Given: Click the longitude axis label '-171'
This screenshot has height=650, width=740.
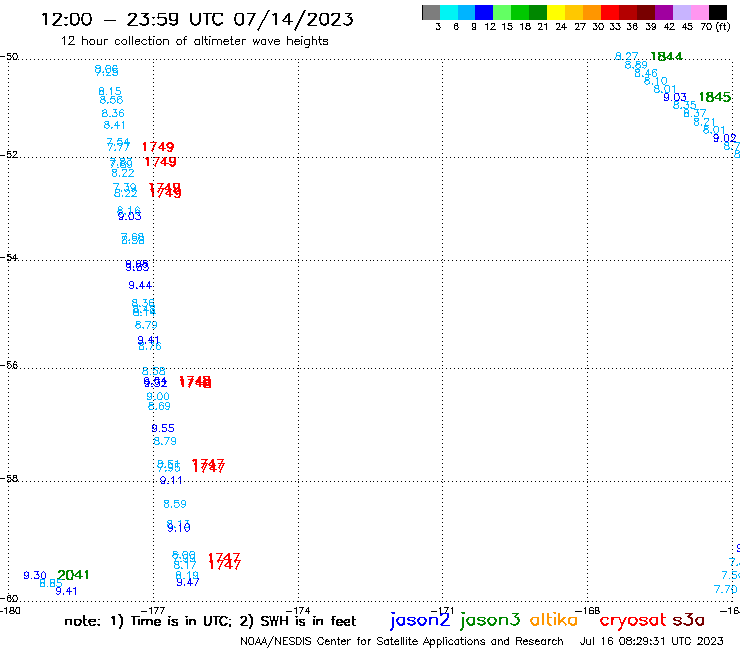Looking at the screenshot, I should coord(443,610).
